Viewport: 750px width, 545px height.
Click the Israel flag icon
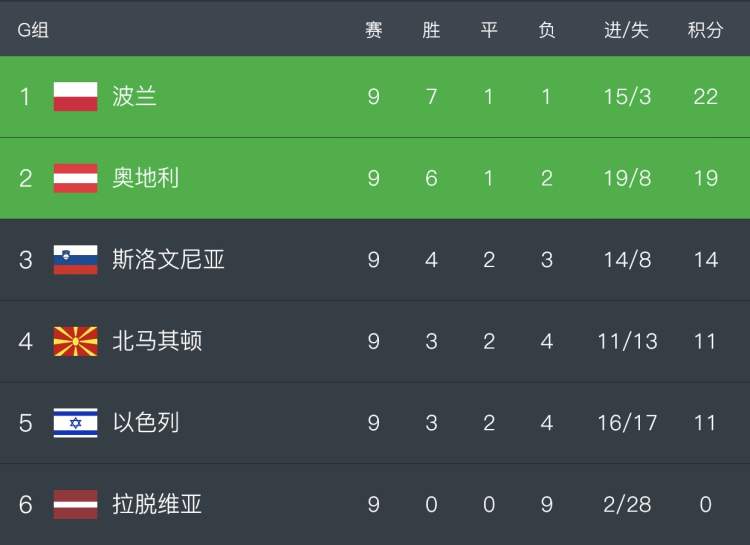tap(76, 423)
